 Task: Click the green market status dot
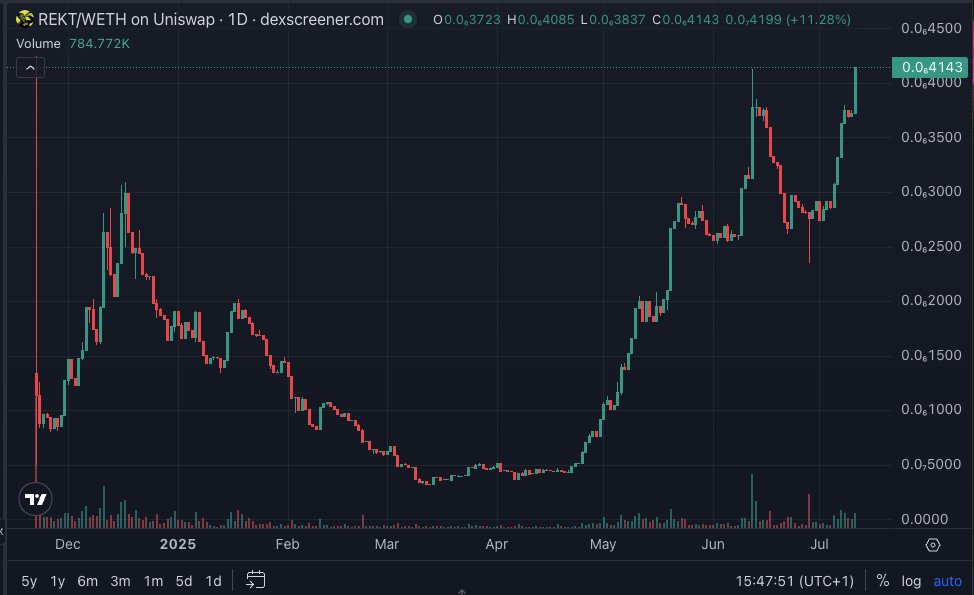pos(407,19)
